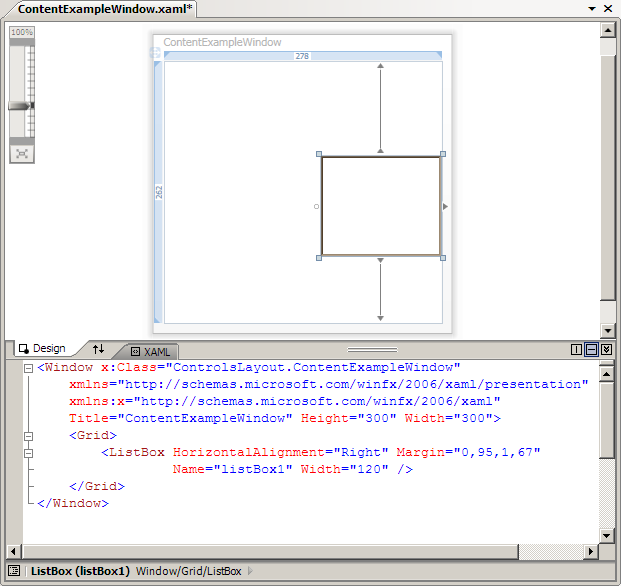Screen dimensions: 621x586
Task: Click Width="120" in XAML
Action: coord(344,469)
